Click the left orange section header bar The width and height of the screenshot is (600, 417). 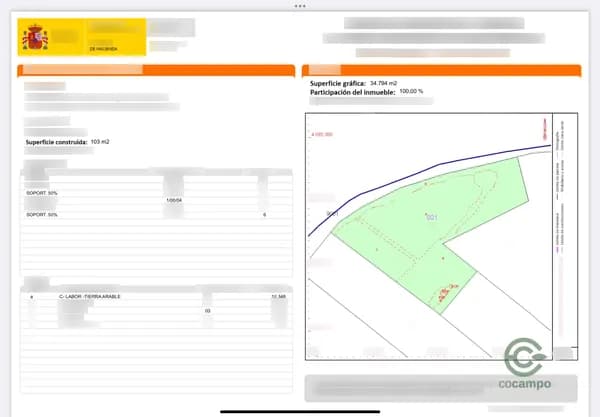point(155,70)
